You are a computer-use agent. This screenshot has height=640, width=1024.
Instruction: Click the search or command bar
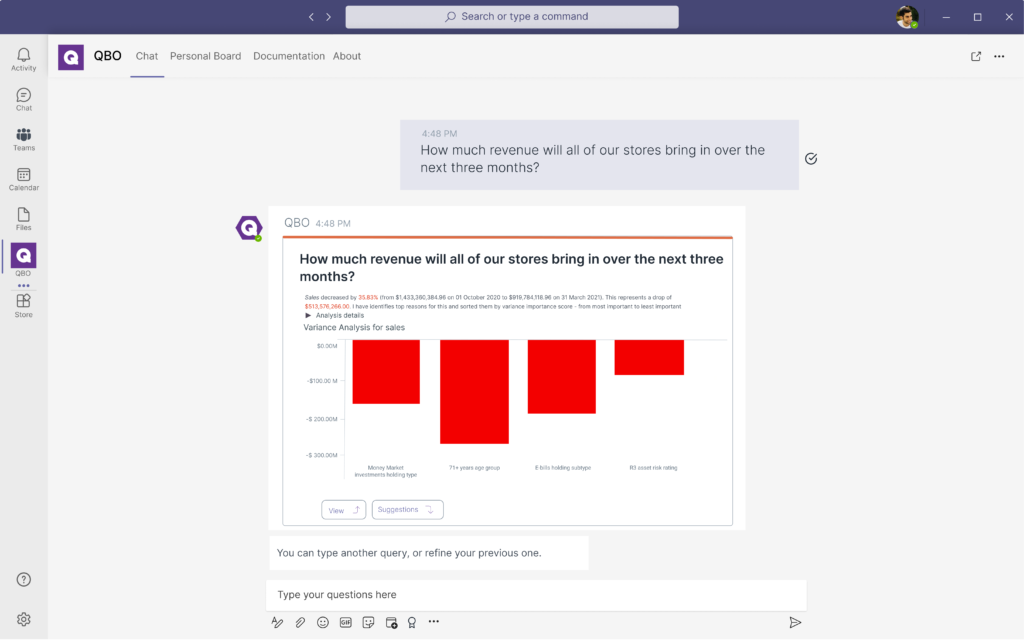pos(512,17)
